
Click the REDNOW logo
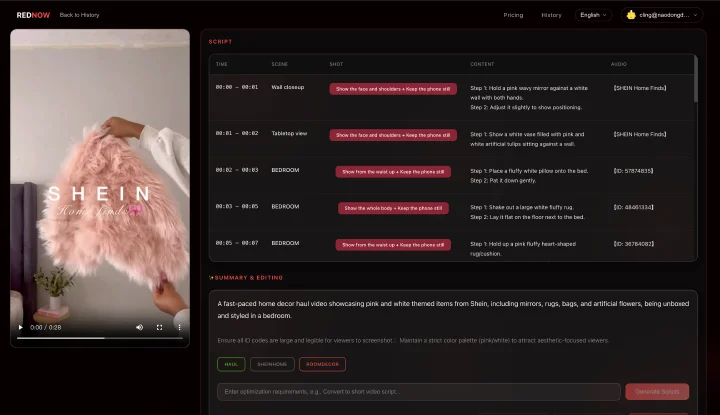coord(33,15)
